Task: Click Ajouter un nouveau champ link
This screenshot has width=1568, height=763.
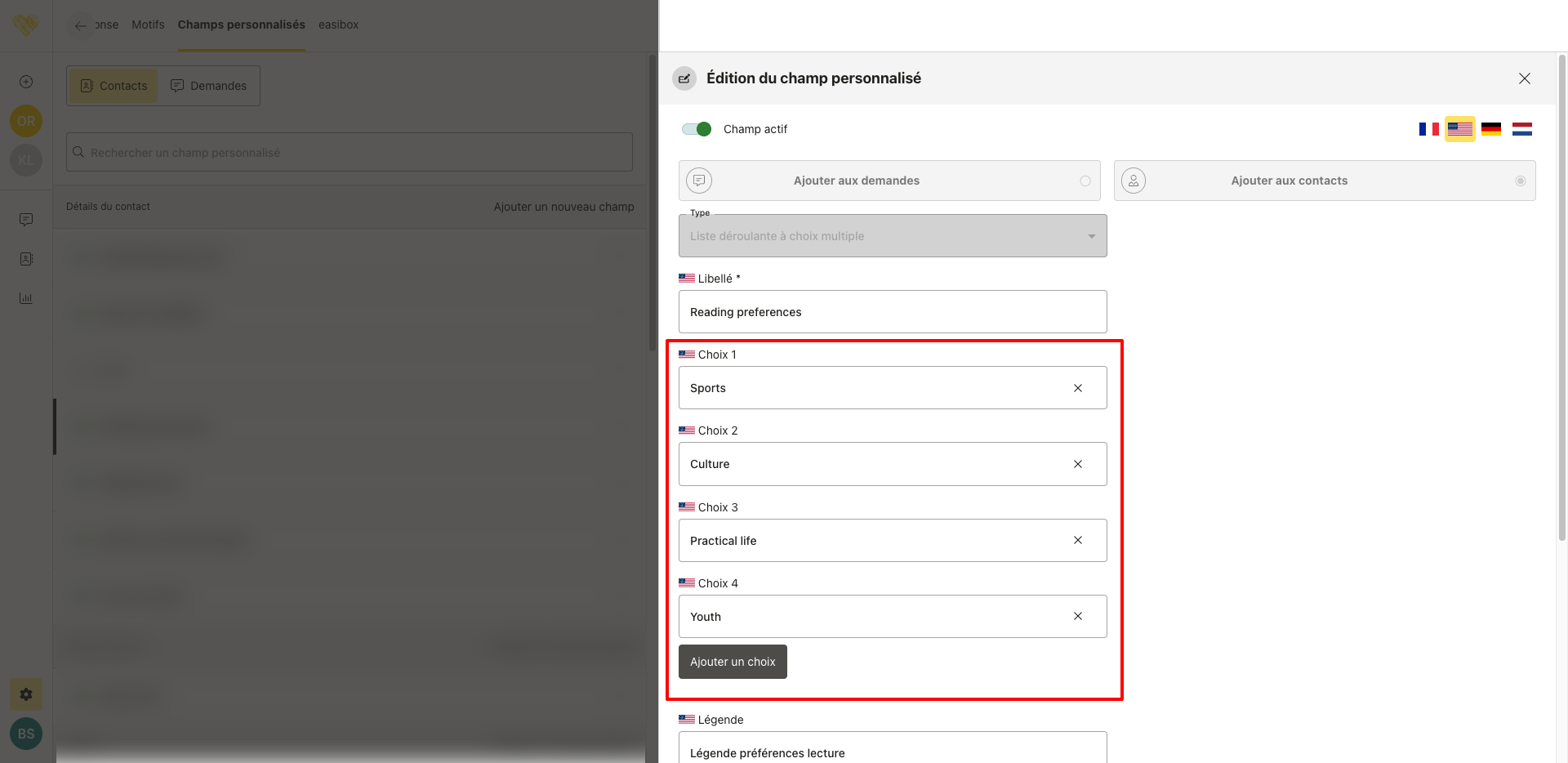Action: (563, 207)
